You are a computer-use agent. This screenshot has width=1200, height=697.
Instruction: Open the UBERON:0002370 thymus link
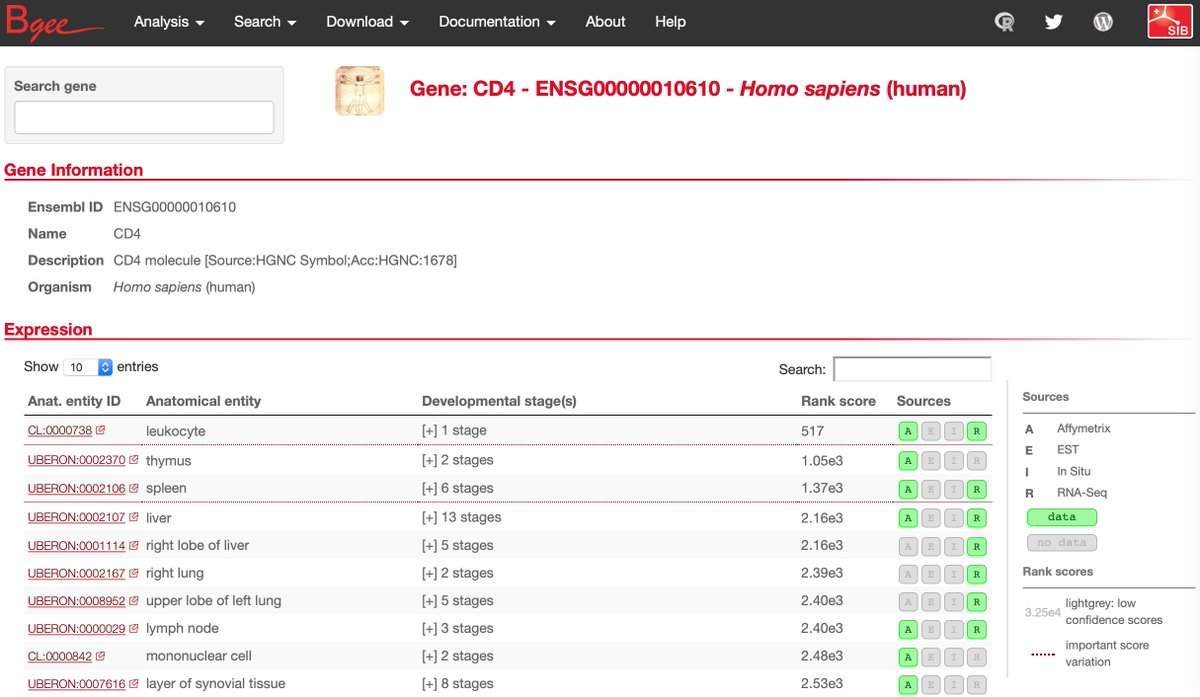[77, 460]
